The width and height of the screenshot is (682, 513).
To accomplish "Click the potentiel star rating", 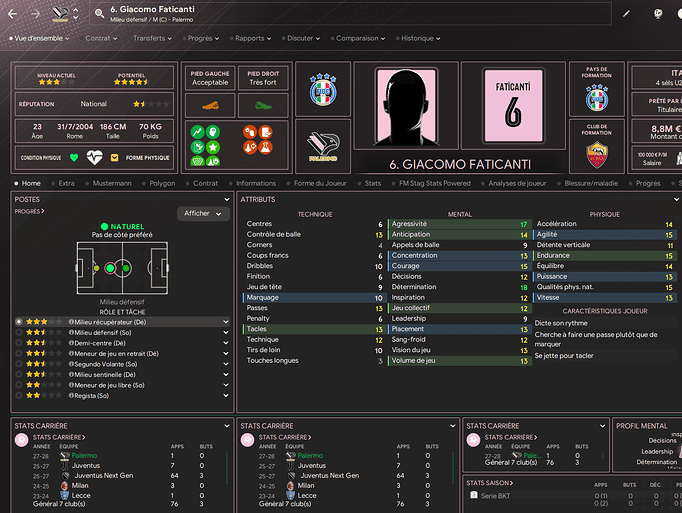I will [131, 82].
